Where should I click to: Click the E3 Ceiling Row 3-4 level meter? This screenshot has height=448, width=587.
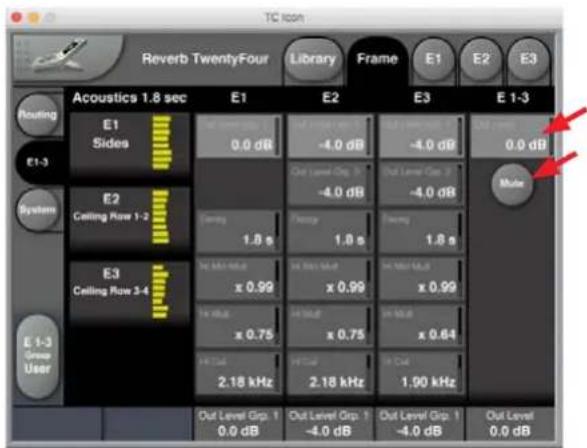click(161, 292)
